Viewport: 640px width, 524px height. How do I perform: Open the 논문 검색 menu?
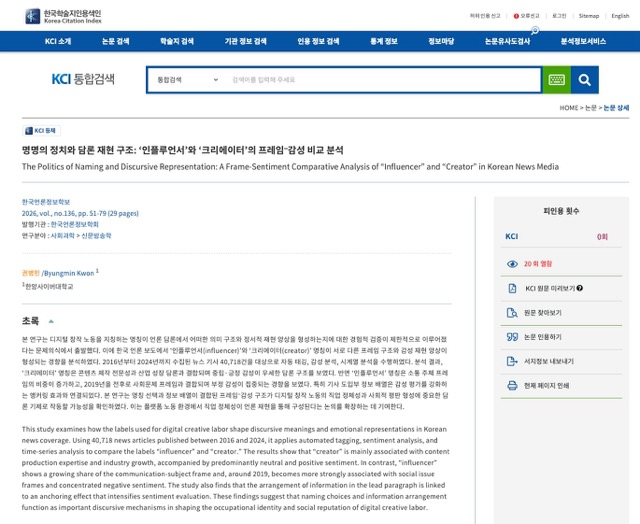coord(116,41)
